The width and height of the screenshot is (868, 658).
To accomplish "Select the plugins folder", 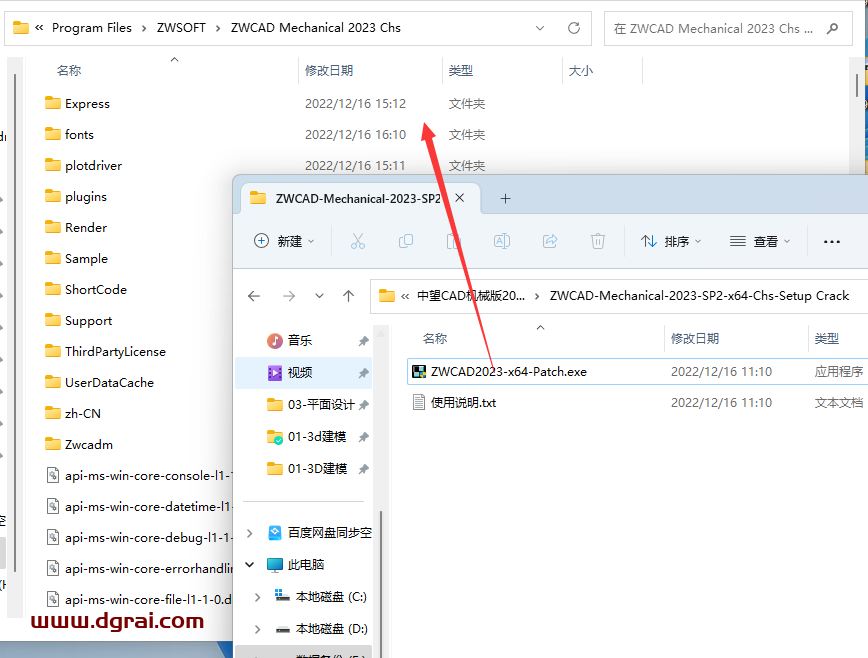I will pos(86,196).
